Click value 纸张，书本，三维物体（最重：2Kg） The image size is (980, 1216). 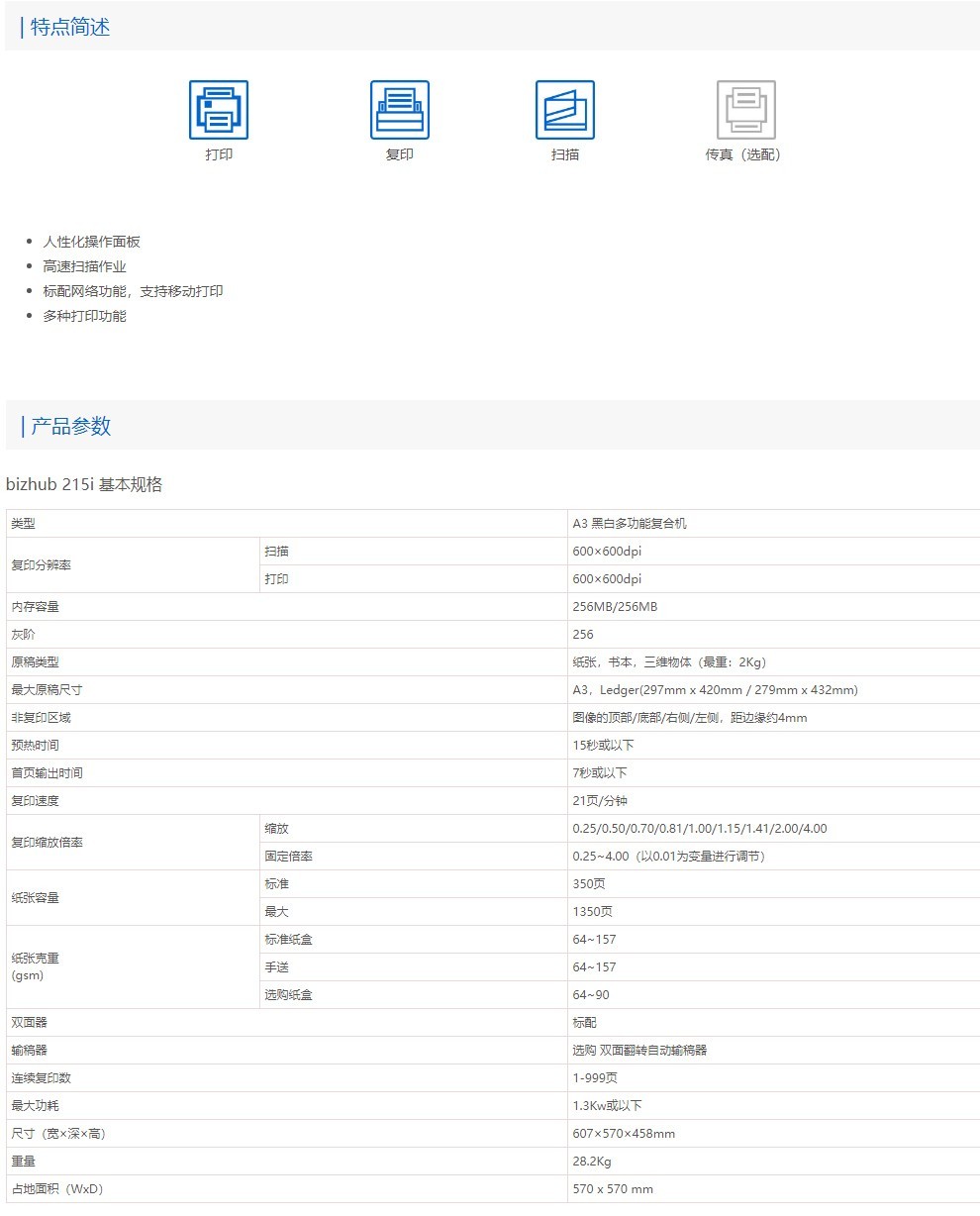[669, 662]
